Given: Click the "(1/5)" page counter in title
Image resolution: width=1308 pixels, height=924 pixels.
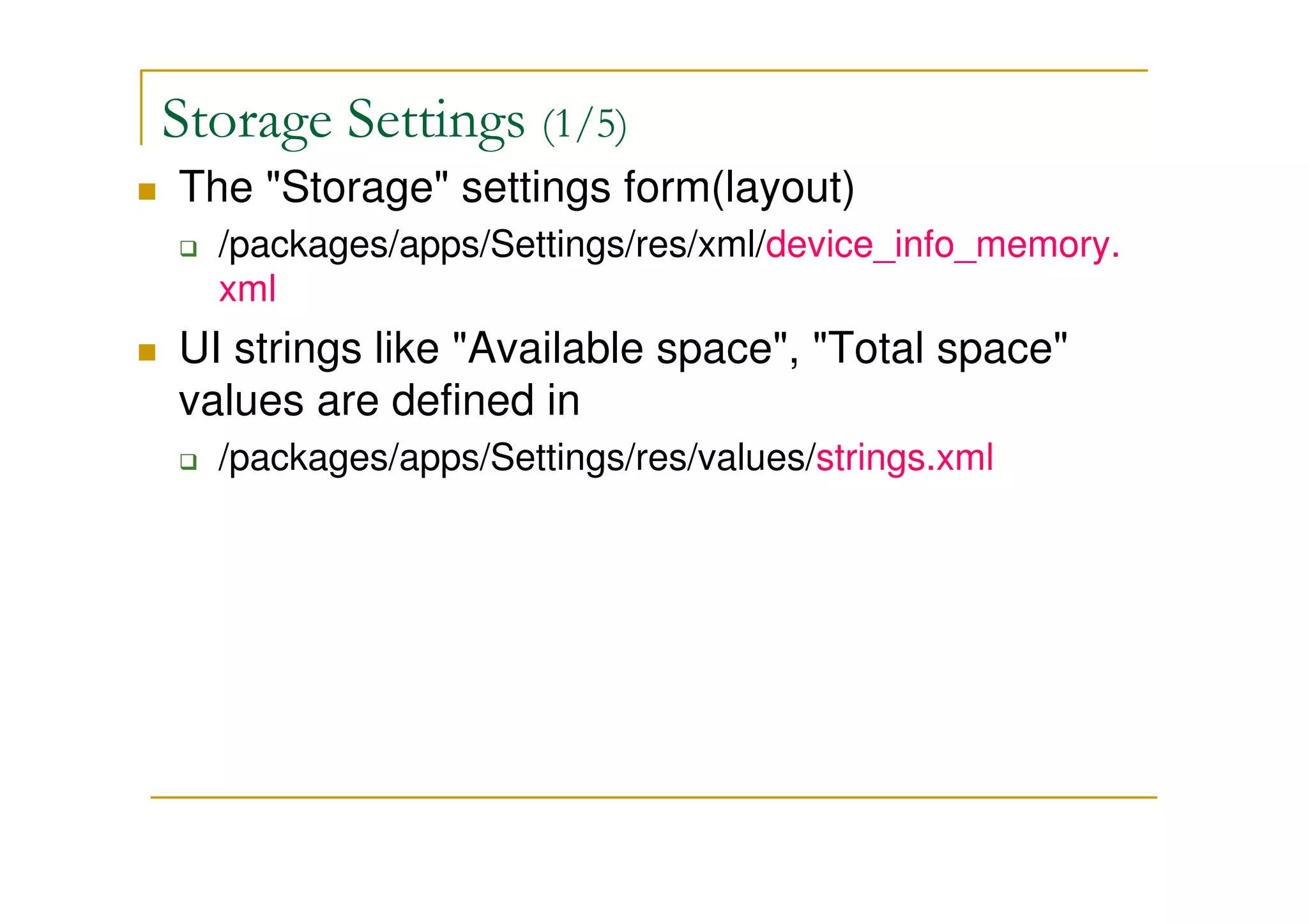Looking at the screenshot, I should [x=584, y=124].
